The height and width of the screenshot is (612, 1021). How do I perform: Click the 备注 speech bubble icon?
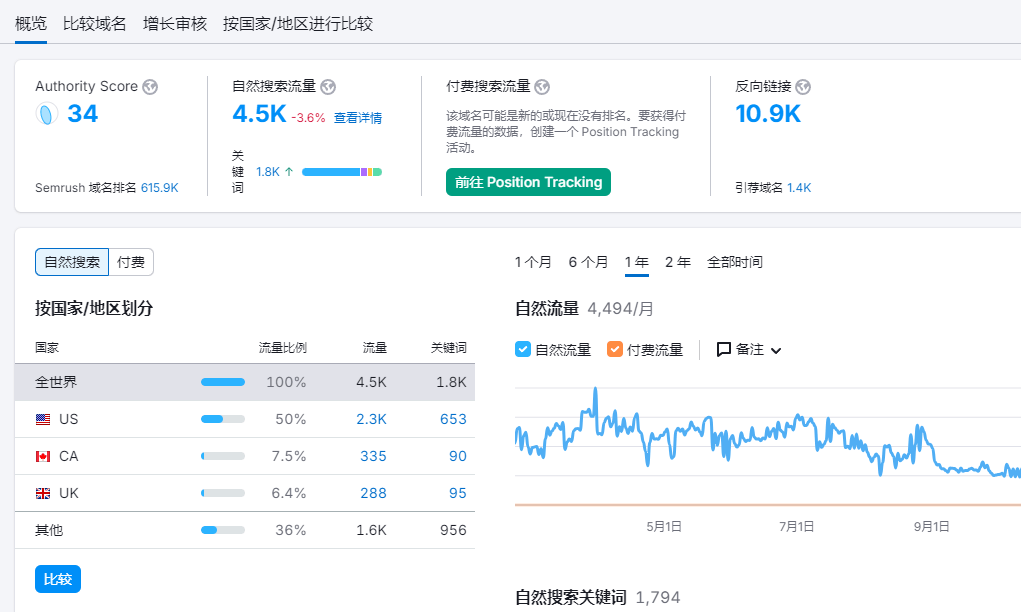pyautogui.click(x=723, y=350)
